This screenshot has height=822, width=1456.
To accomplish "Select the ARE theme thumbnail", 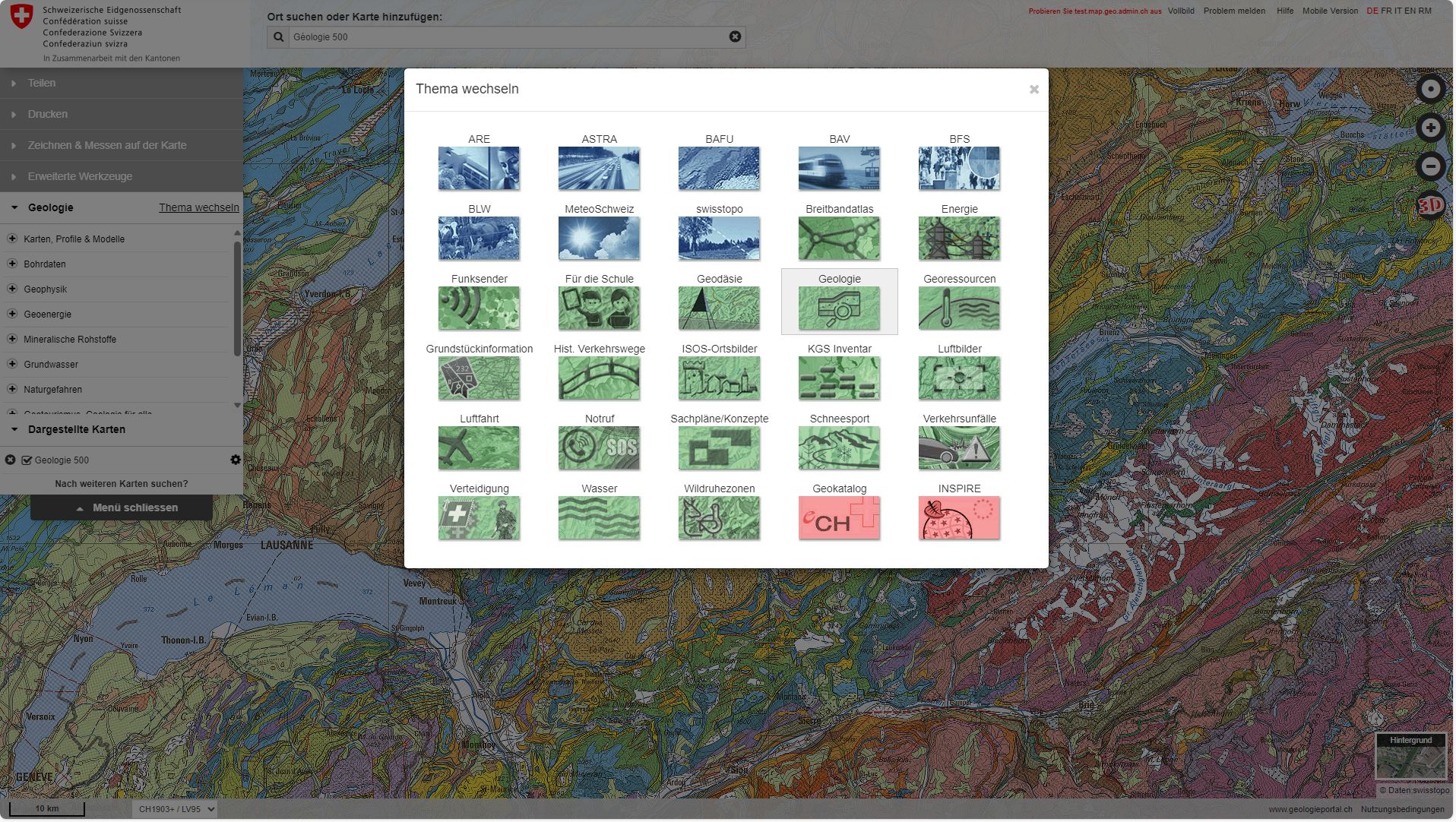I will pyautogui.click(x=479, y=168).
